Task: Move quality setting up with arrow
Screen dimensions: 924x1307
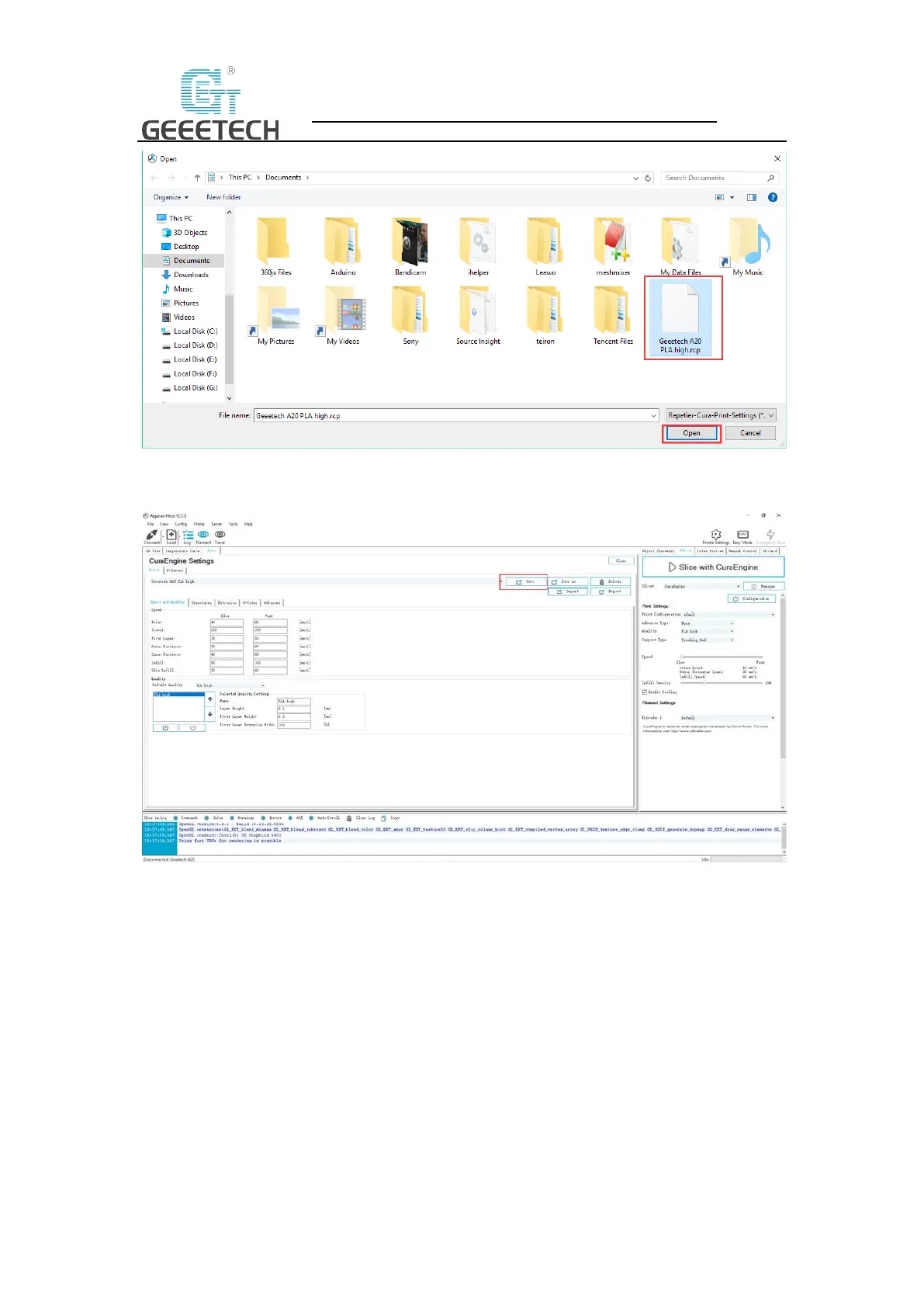Action: [210, 699]
